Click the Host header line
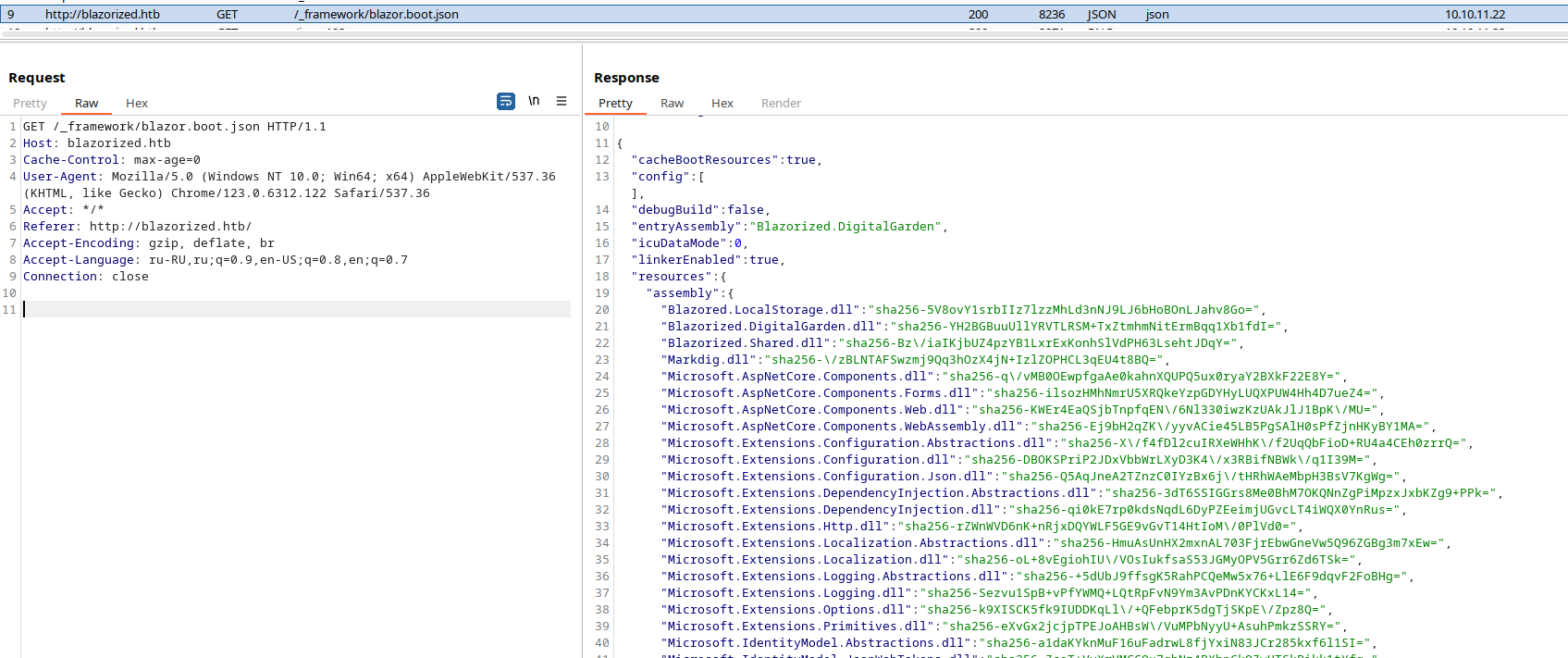Viewport: 1568px width, 658px height. [97, 143]
